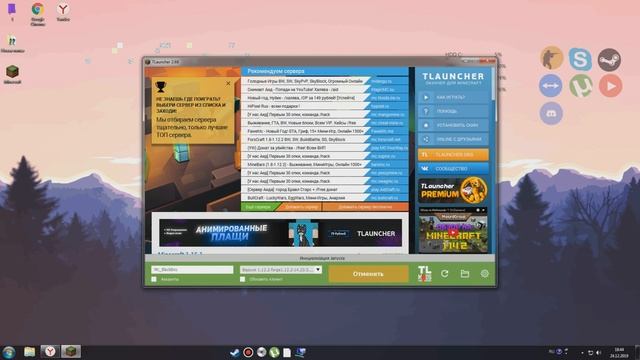Select the 'BultCraft' server row
This screenshot has height=360, width=640.
click(x=324, y=198)
